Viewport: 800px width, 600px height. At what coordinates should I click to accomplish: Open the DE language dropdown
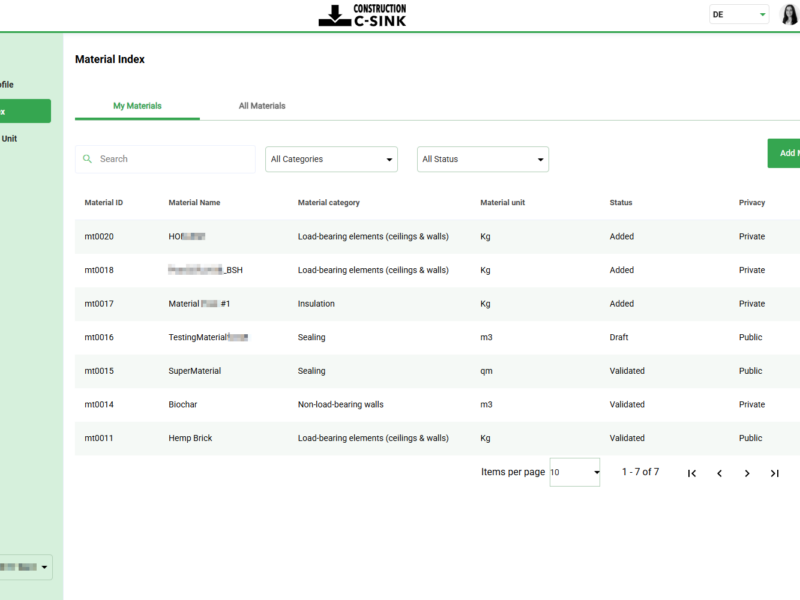click(x=739, y=14)
